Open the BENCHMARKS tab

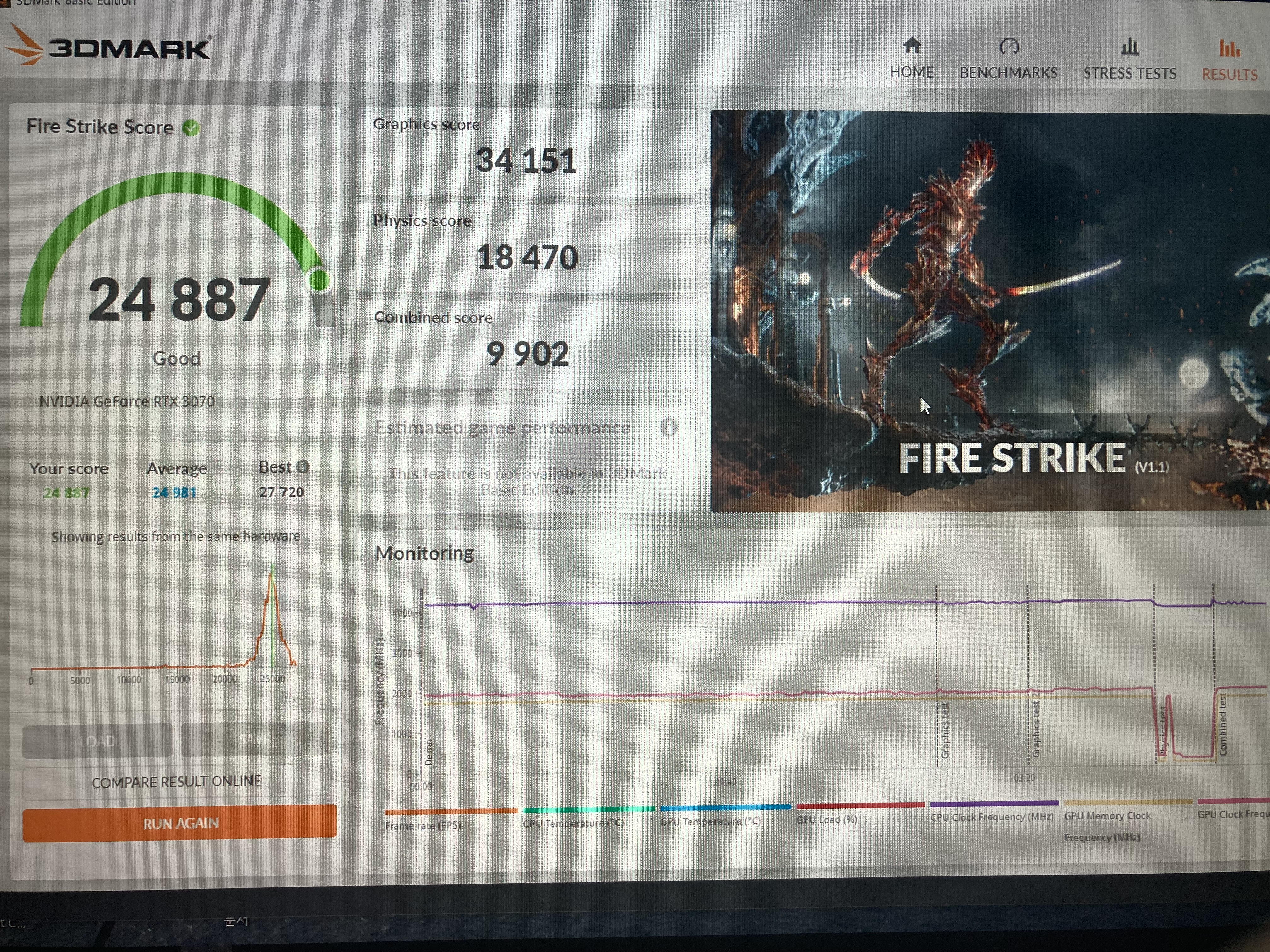[x=1009, y=73]
